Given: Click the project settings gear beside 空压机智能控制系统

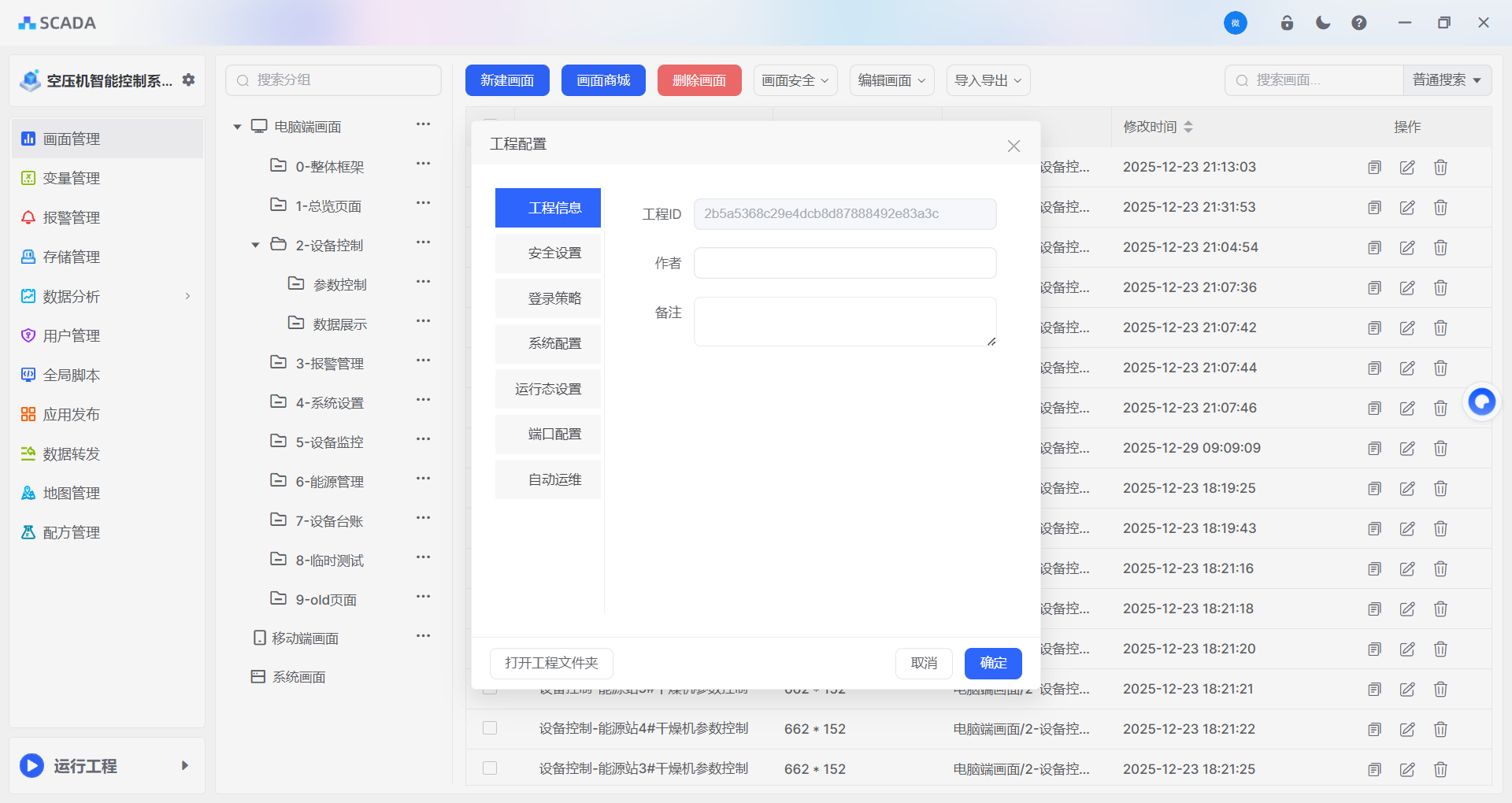Looking at the screenshot, I should [x=188, y=80].
